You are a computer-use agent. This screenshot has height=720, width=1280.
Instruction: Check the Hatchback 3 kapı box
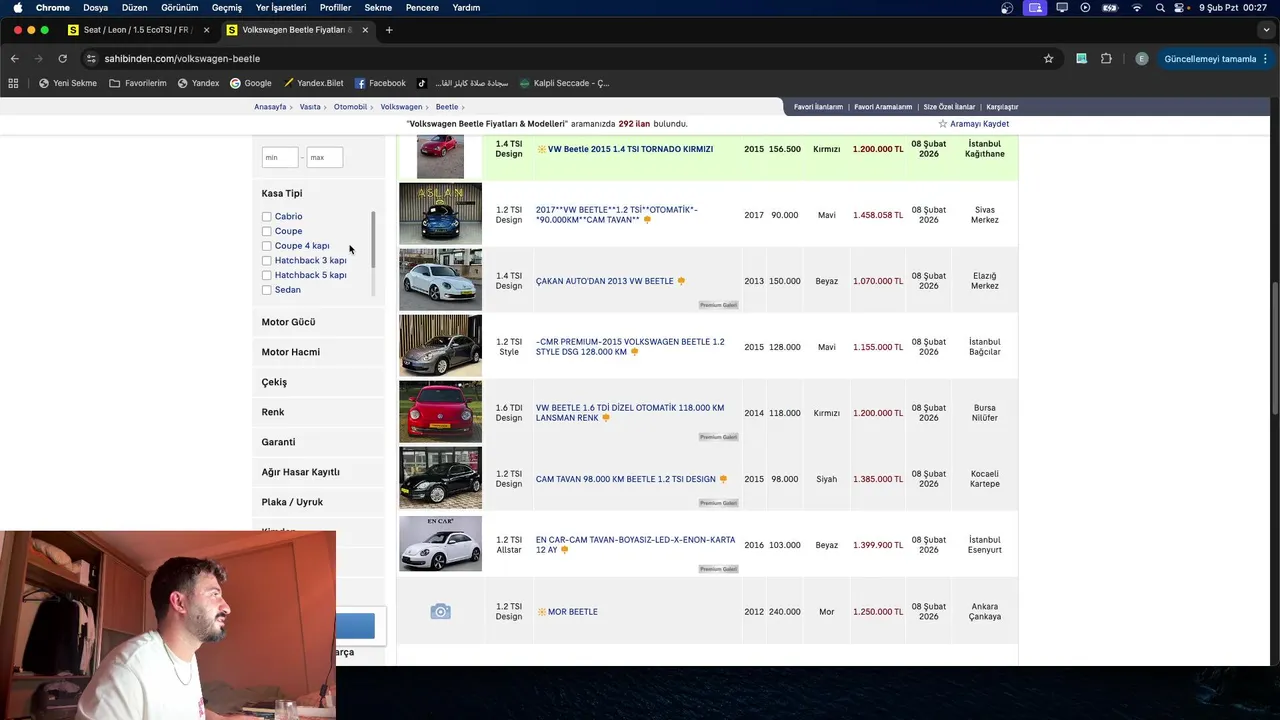pyautogui.click(x=267, y=260)
